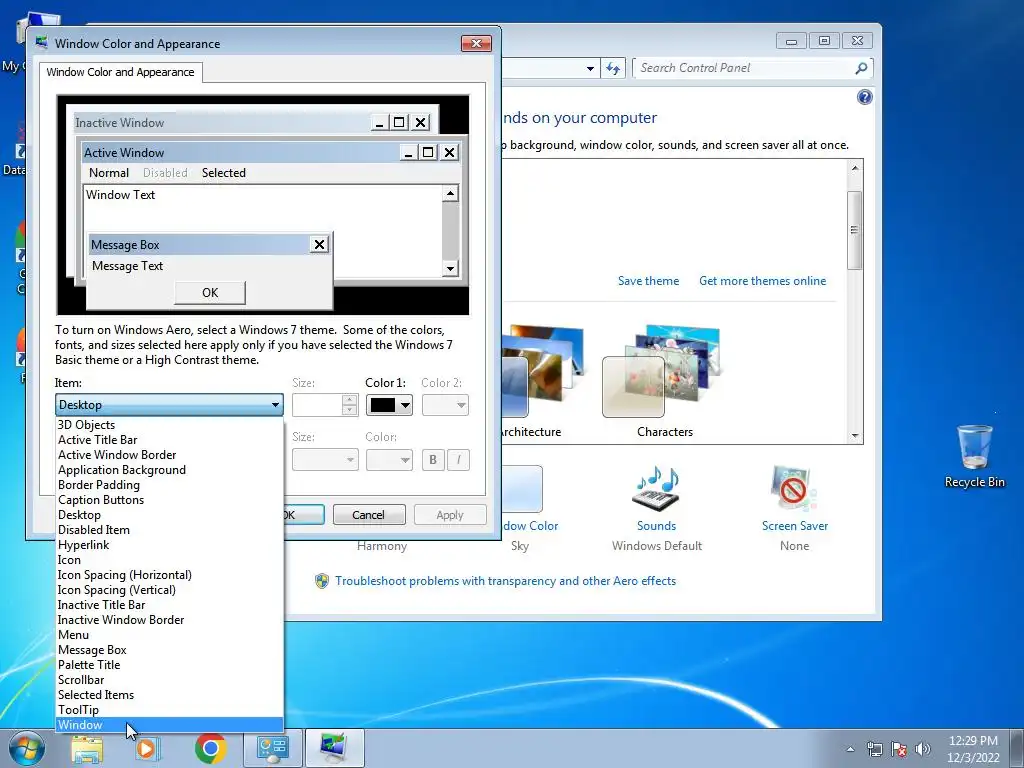Click the preview window scroll down arrow
The width and height of the screenshot is (1024, 768).
click(450, 268)
